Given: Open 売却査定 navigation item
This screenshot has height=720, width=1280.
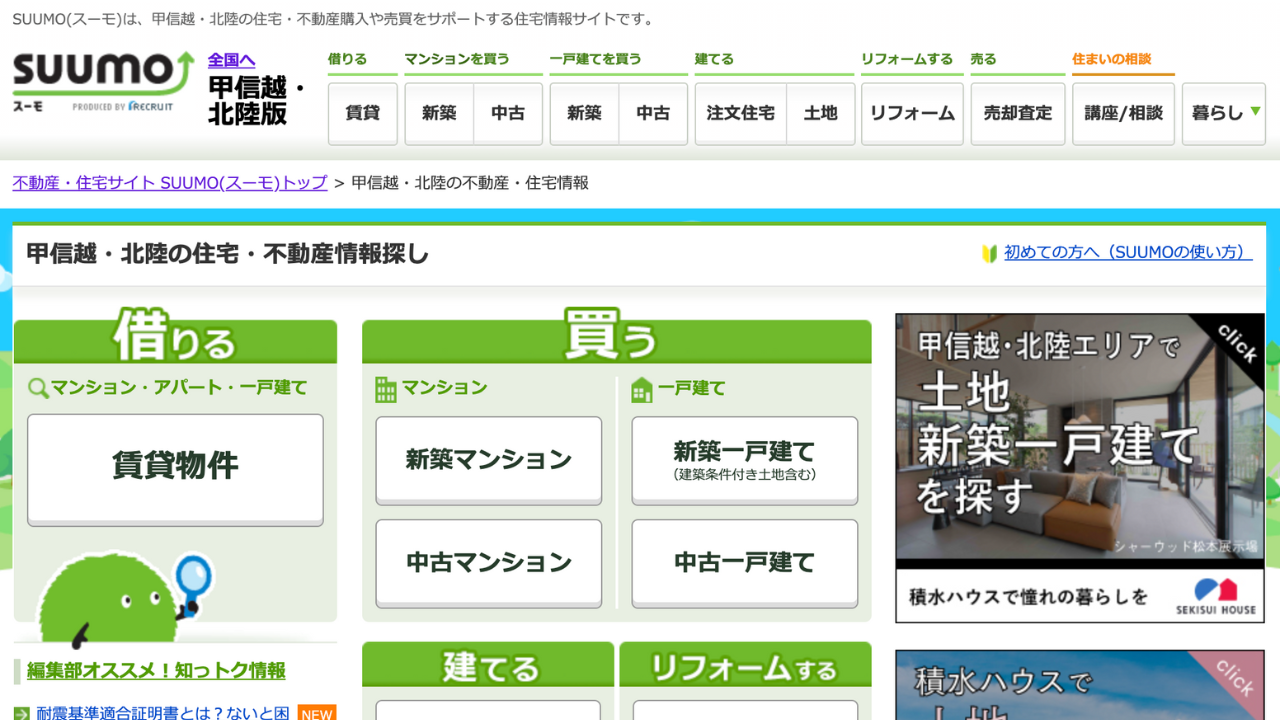Looking at the screenshot, I should (1018, 114).
